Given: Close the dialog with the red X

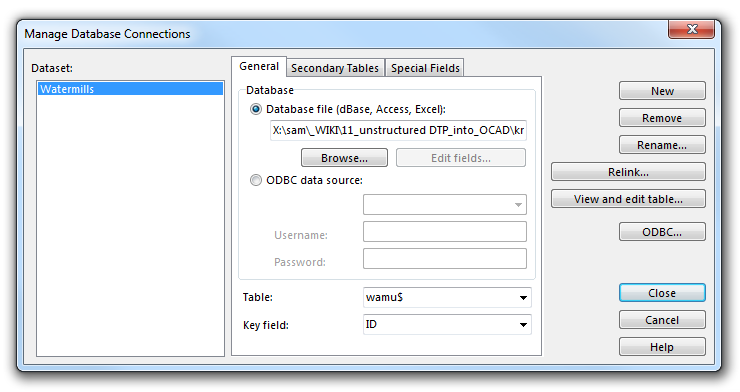Looking at the screenshot, I should click(x=691, y=29).
